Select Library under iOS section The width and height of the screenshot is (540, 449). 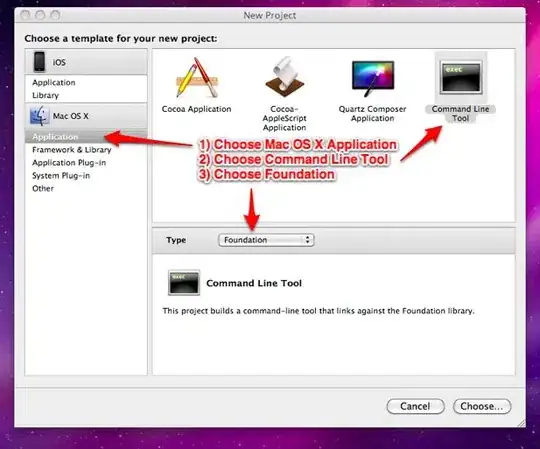pyautogui.click(x=45, y=95)
